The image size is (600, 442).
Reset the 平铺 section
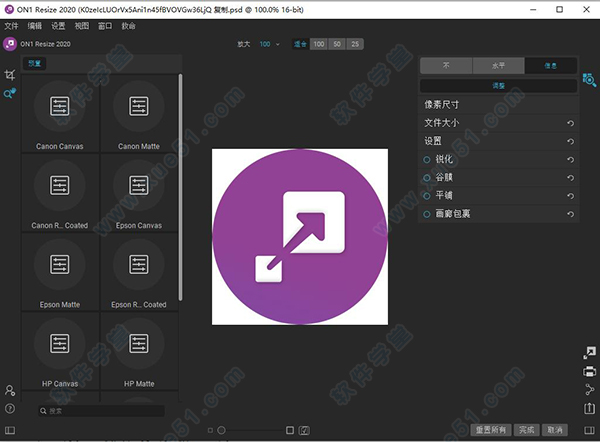[x=571, y=196]
